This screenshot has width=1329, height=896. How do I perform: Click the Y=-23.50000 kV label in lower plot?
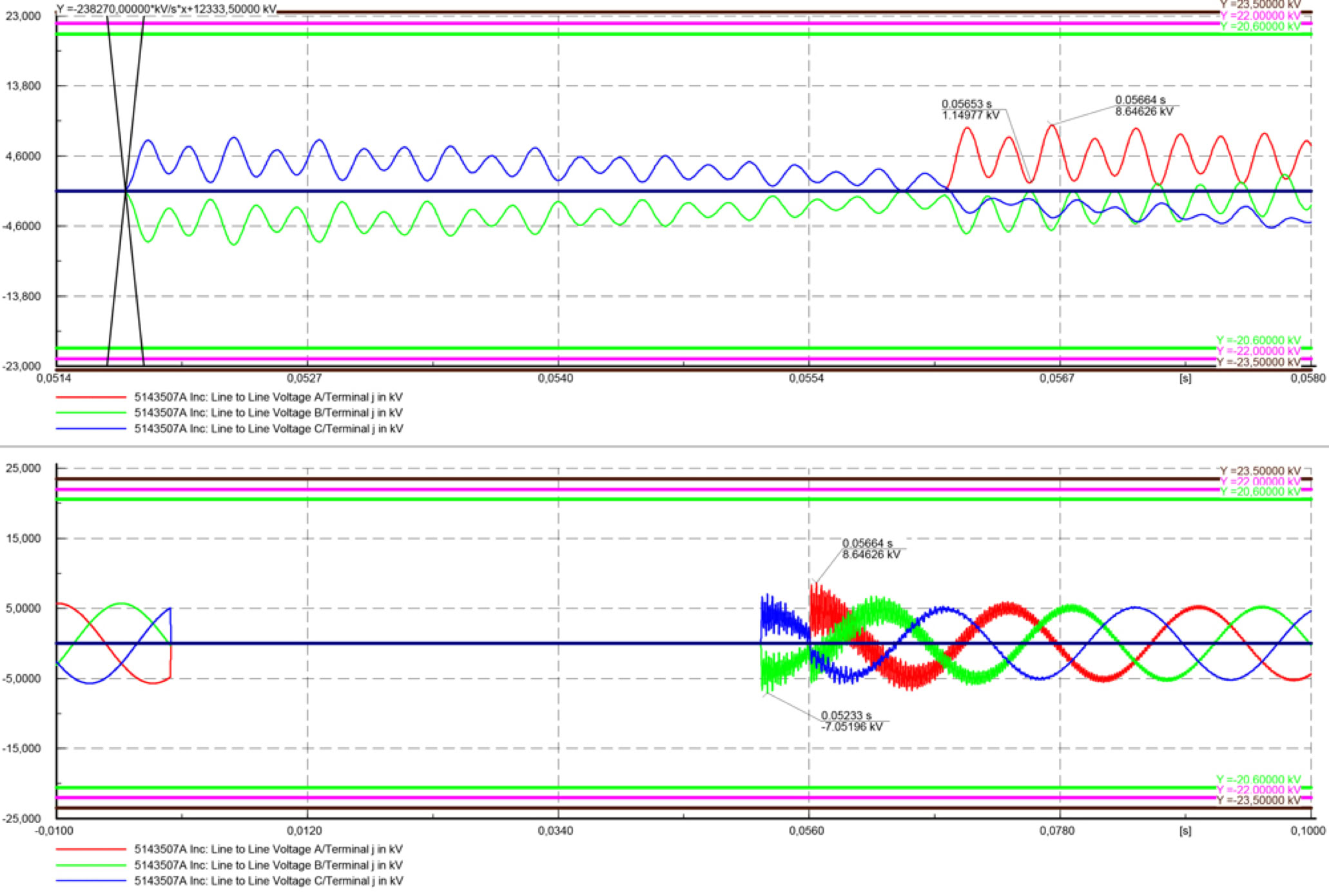1258,801
